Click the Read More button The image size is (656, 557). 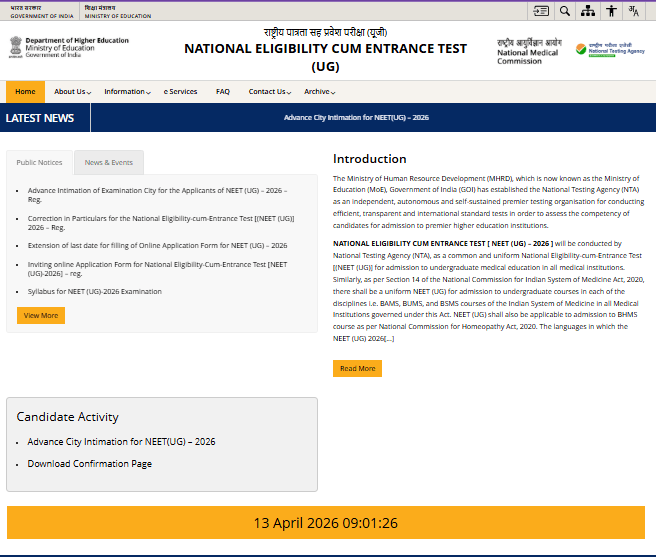tap(357, 369)
